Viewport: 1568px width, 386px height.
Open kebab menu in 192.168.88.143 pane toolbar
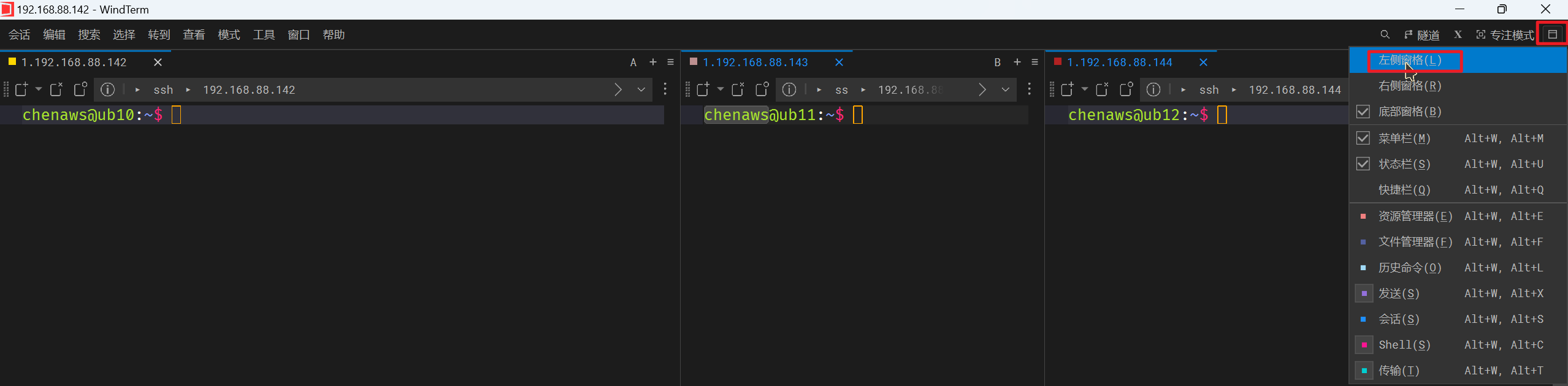coord(1029,89)
